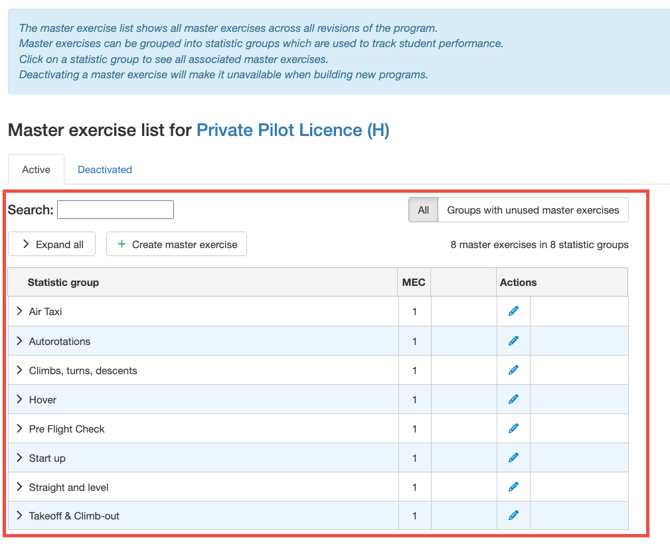670x546 pixels.
Task: Select the Active tab
Action: [x=36, y=170]
